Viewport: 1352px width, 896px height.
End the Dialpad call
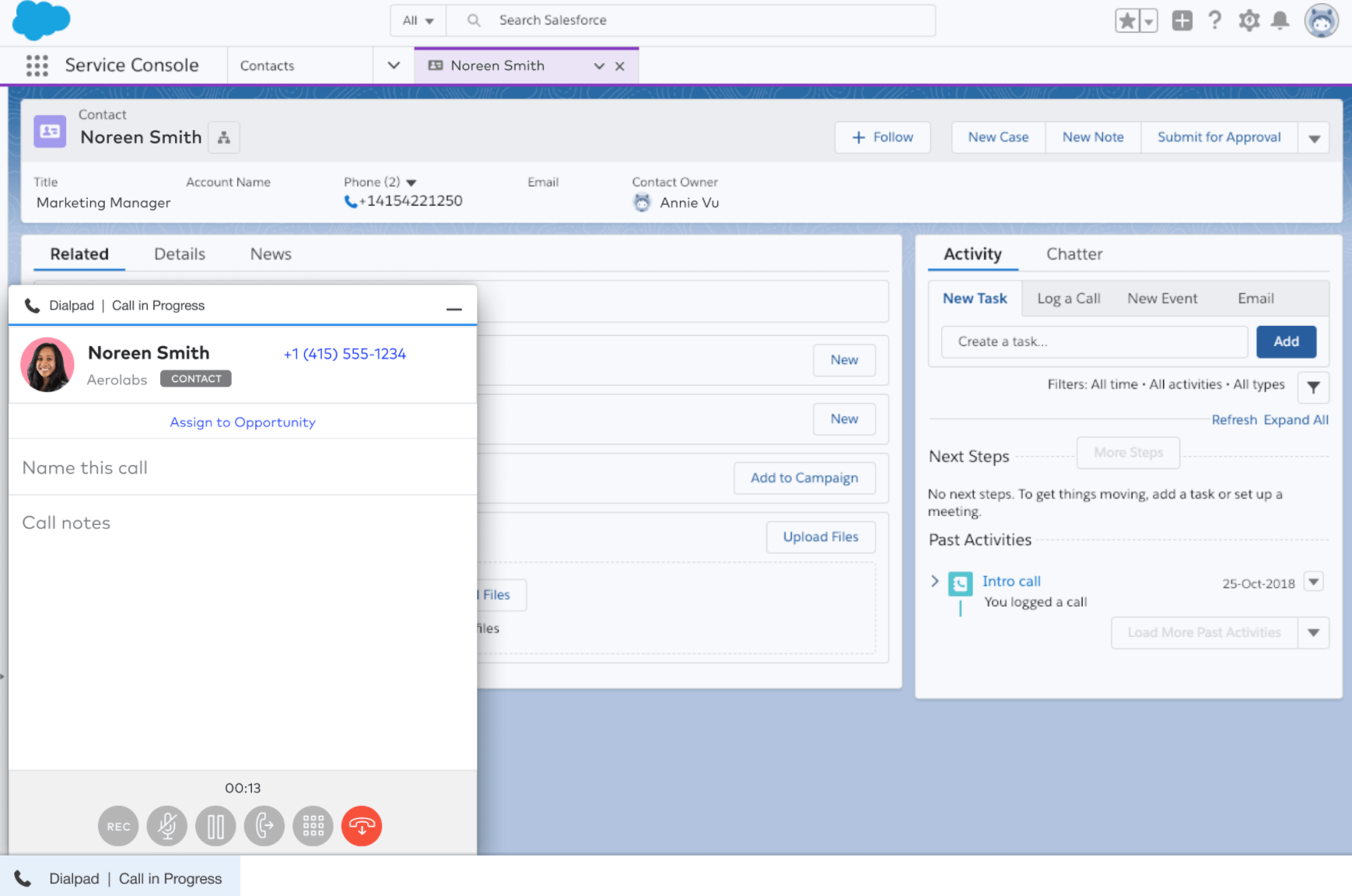(361, 826)
